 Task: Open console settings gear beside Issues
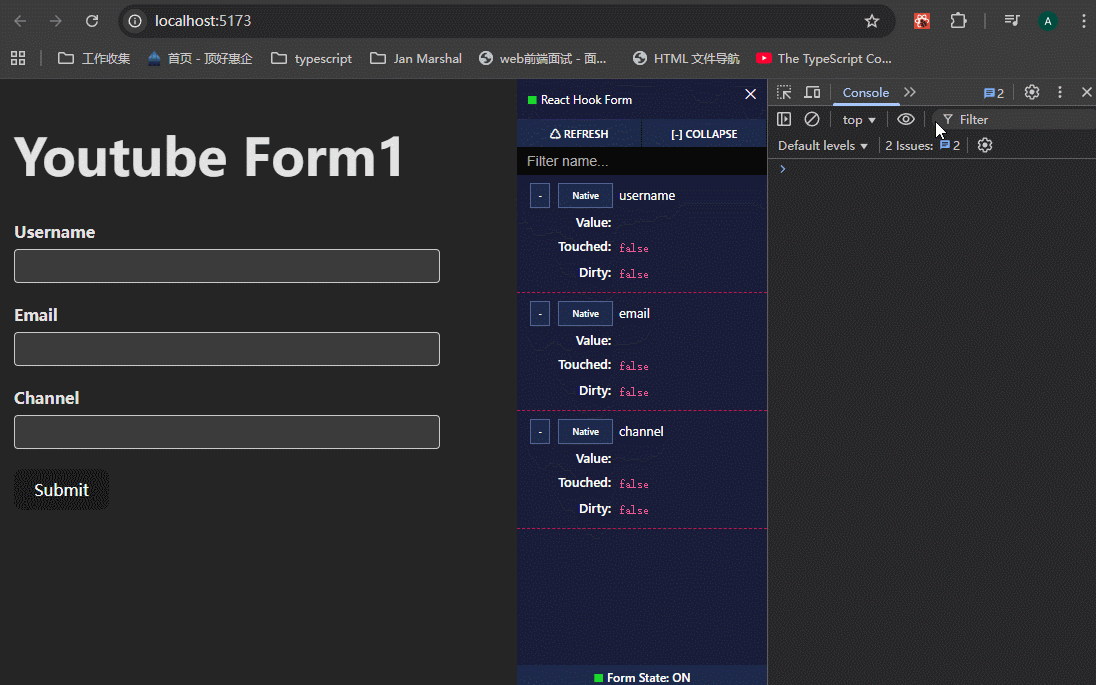985,145
